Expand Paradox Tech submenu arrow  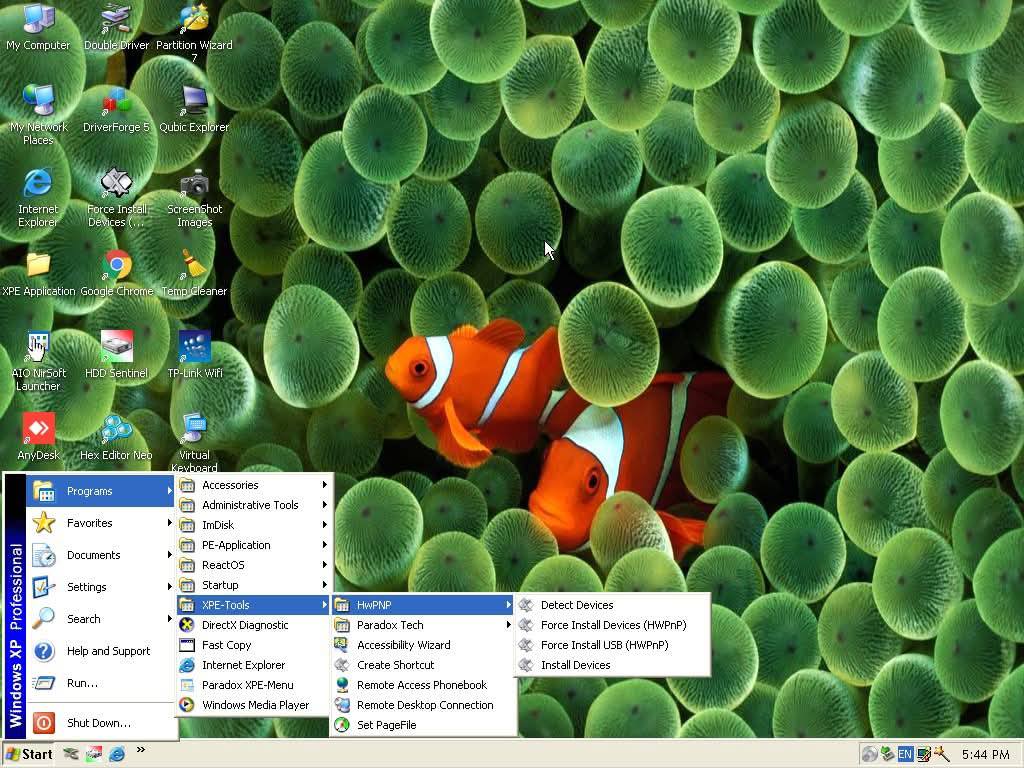point(508,625)
